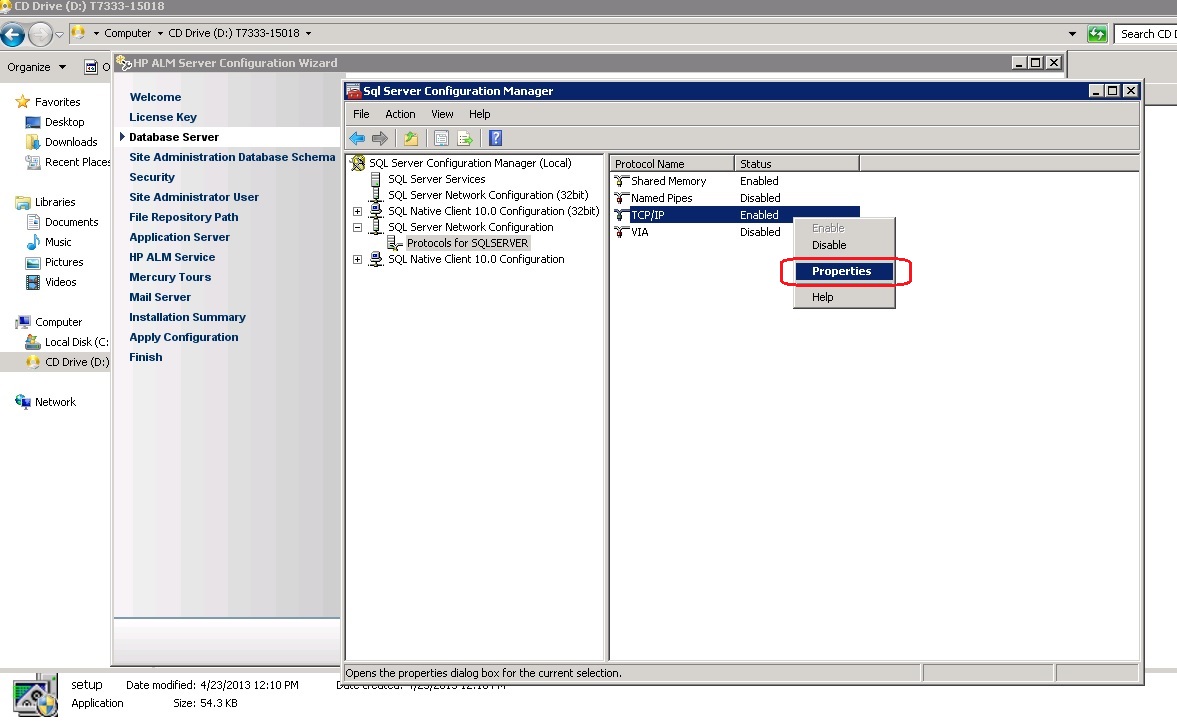Click the Protocols for SQLSERVER node icon

coord(395,243)
